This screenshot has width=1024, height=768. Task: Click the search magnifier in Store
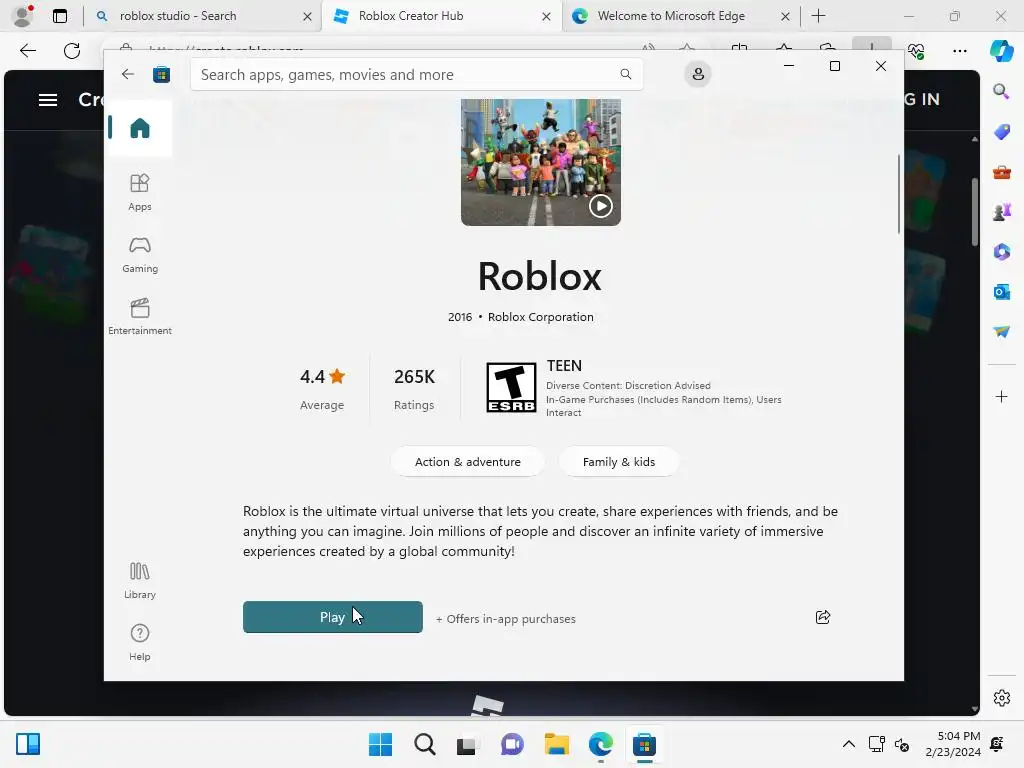[626, 74]
